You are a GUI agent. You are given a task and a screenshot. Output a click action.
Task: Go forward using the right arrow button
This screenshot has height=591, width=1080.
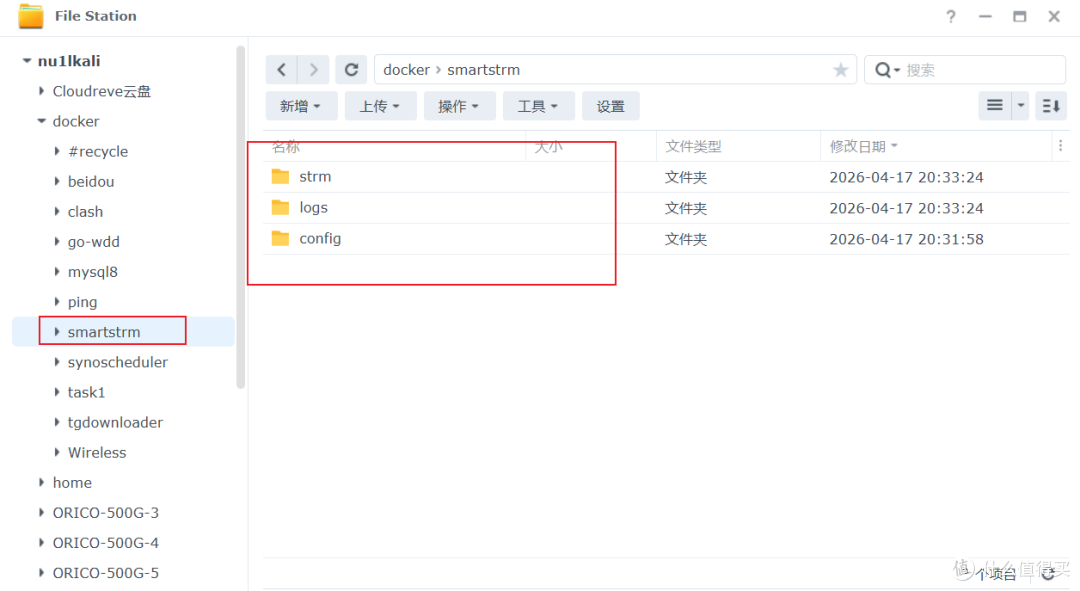tap(313, 70)
